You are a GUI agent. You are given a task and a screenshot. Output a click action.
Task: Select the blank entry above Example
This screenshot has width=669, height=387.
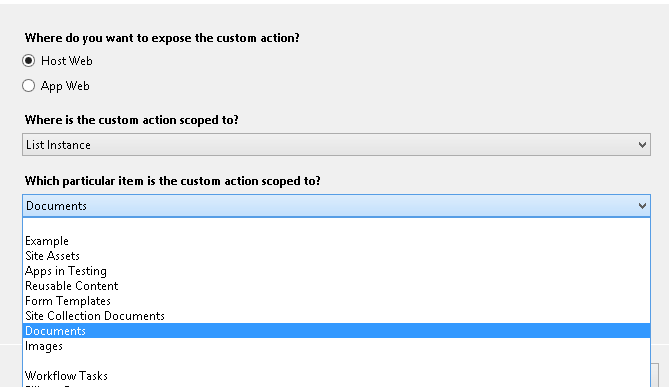click(x=336, y=226)
